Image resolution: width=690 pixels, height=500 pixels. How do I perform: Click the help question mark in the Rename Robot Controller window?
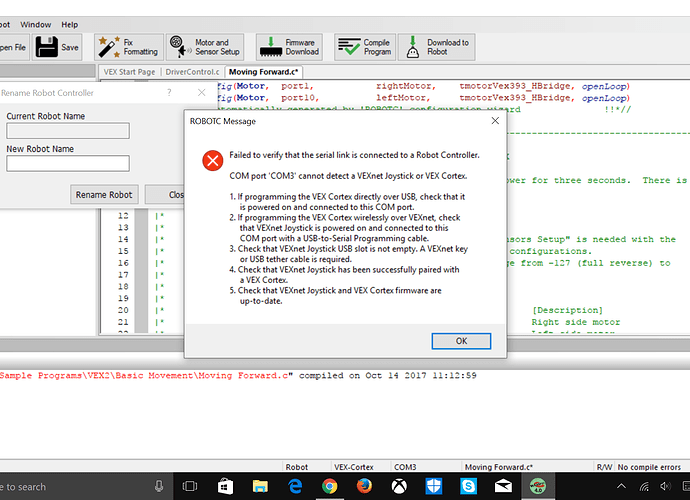click(169, 92)
